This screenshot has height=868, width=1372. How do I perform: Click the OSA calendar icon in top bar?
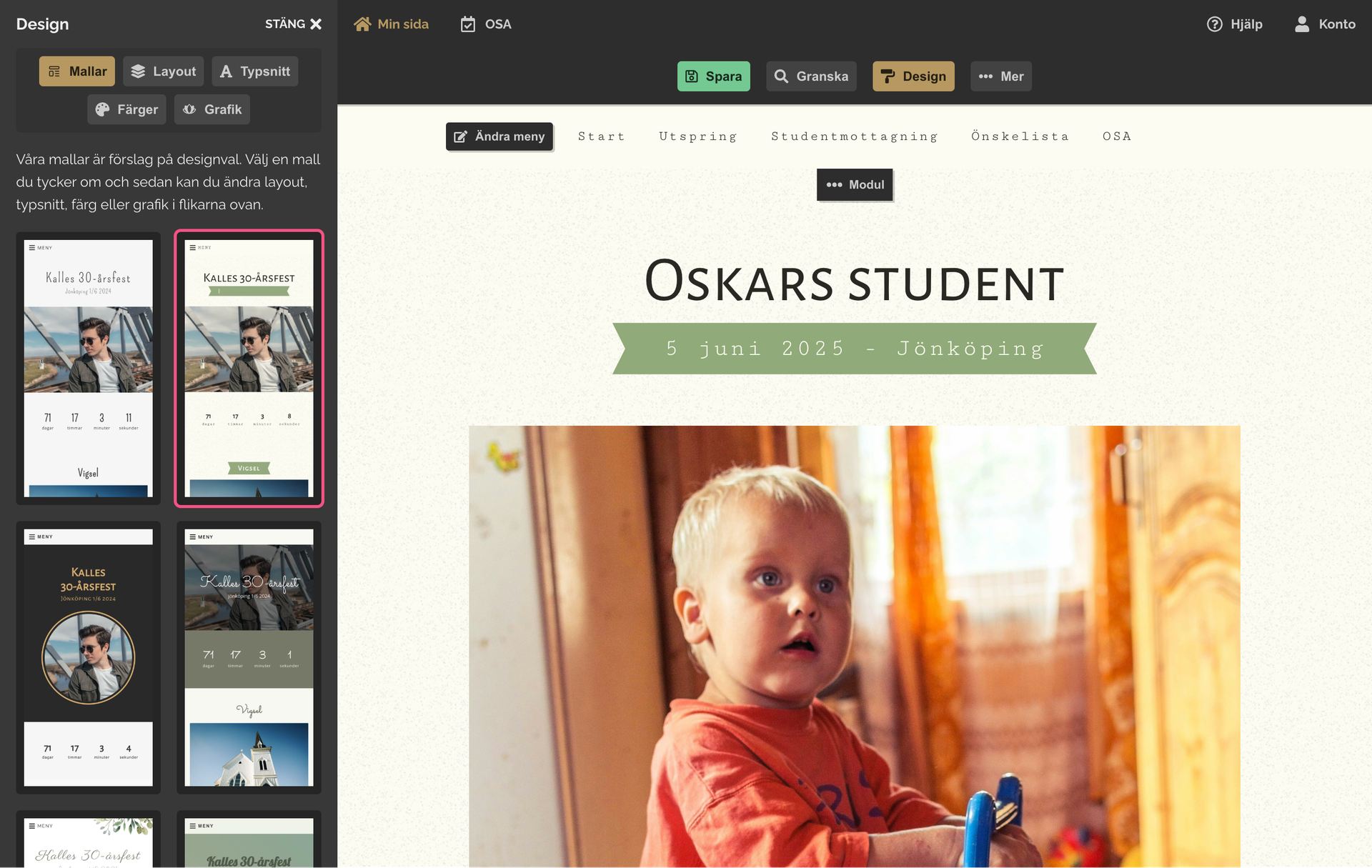(x=468, y=24)
